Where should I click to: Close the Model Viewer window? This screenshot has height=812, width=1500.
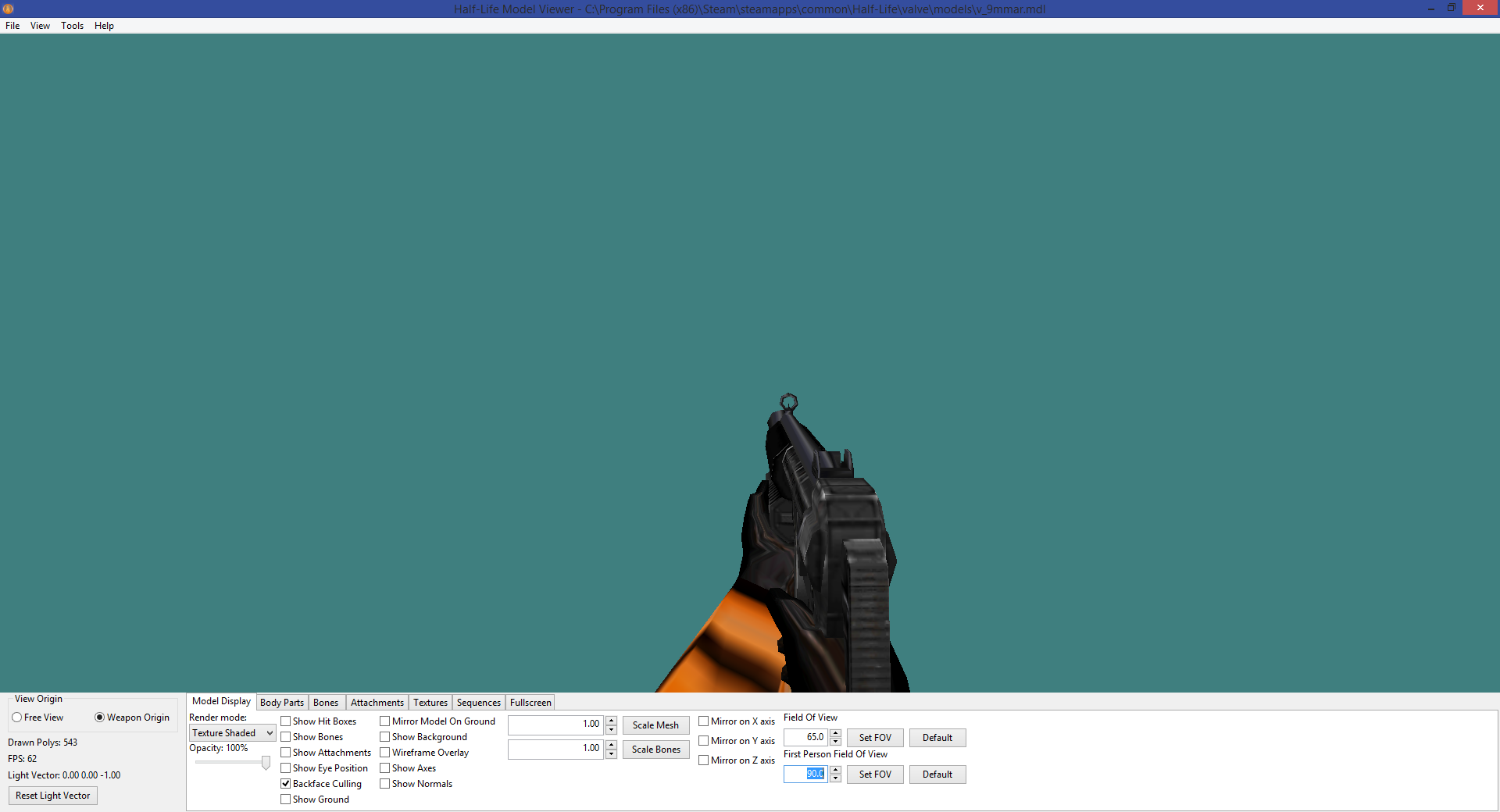coord(1480,8)
